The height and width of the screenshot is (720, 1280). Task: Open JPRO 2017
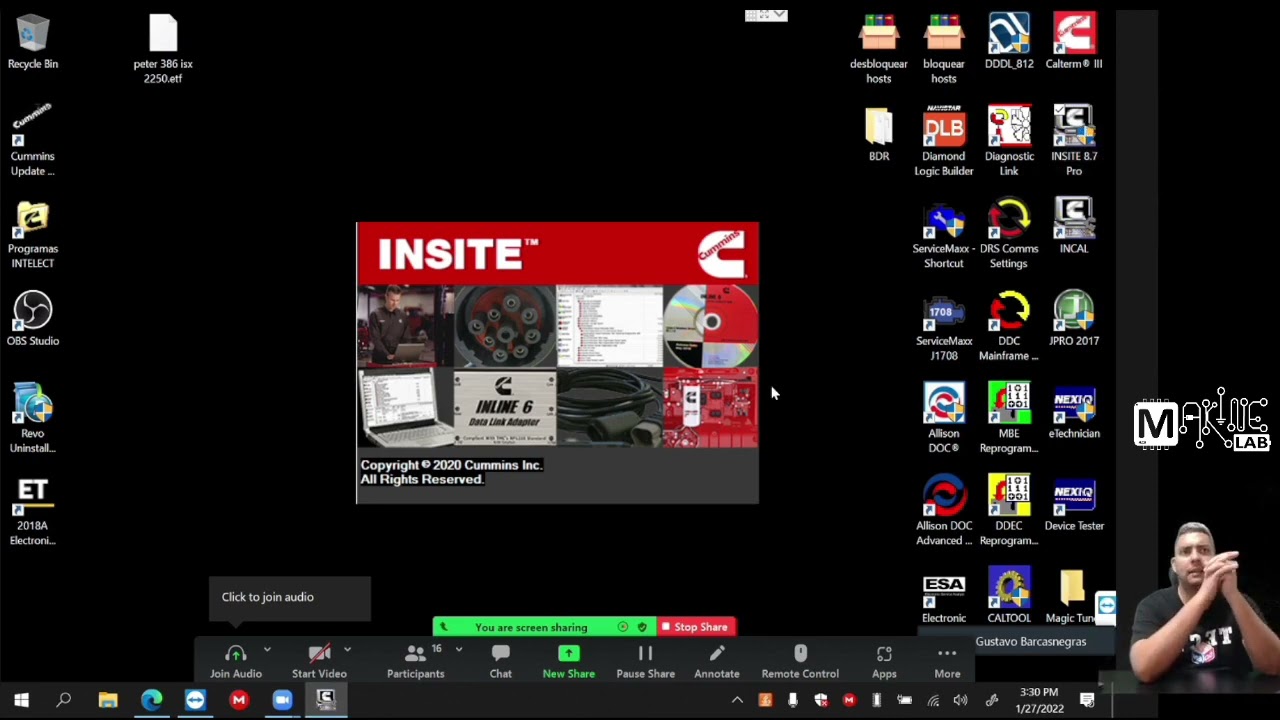1074,320
